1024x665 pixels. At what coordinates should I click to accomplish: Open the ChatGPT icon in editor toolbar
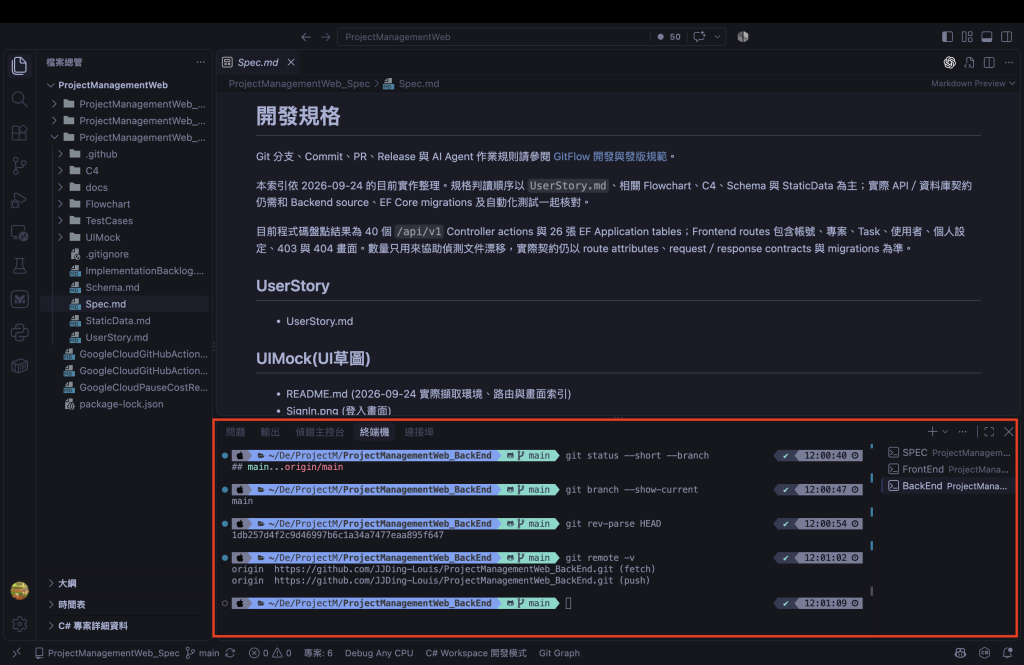click(950, 62)
